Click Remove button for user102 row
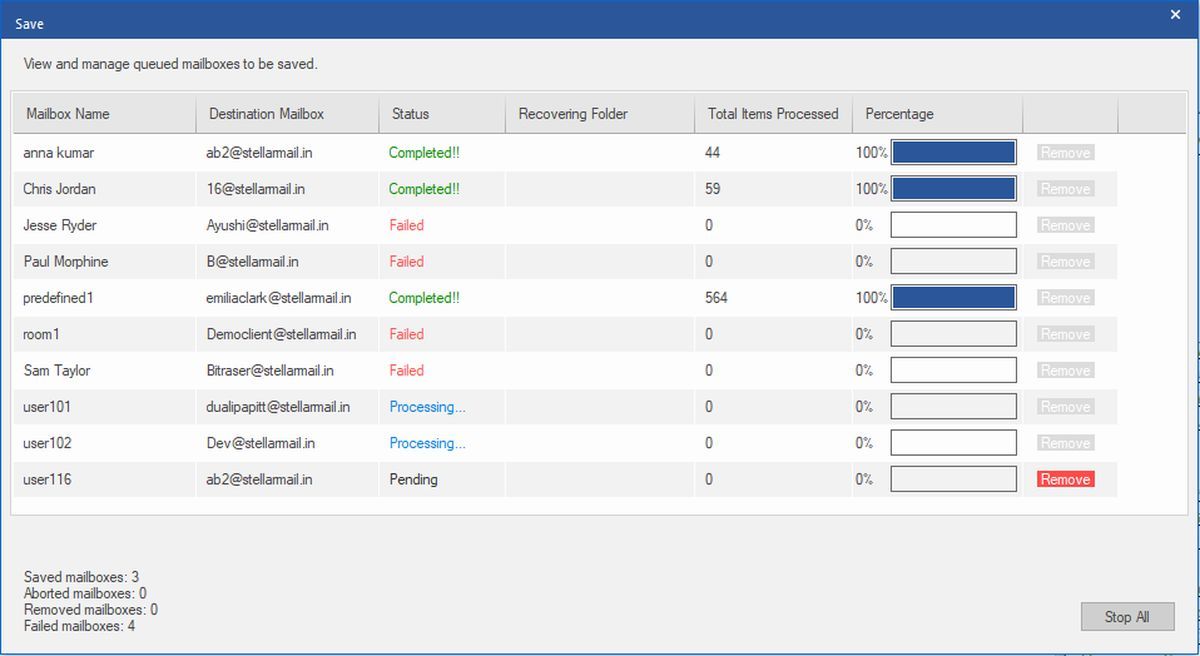This screenshot has height=656, width=1200. (x=1065, y=443)
